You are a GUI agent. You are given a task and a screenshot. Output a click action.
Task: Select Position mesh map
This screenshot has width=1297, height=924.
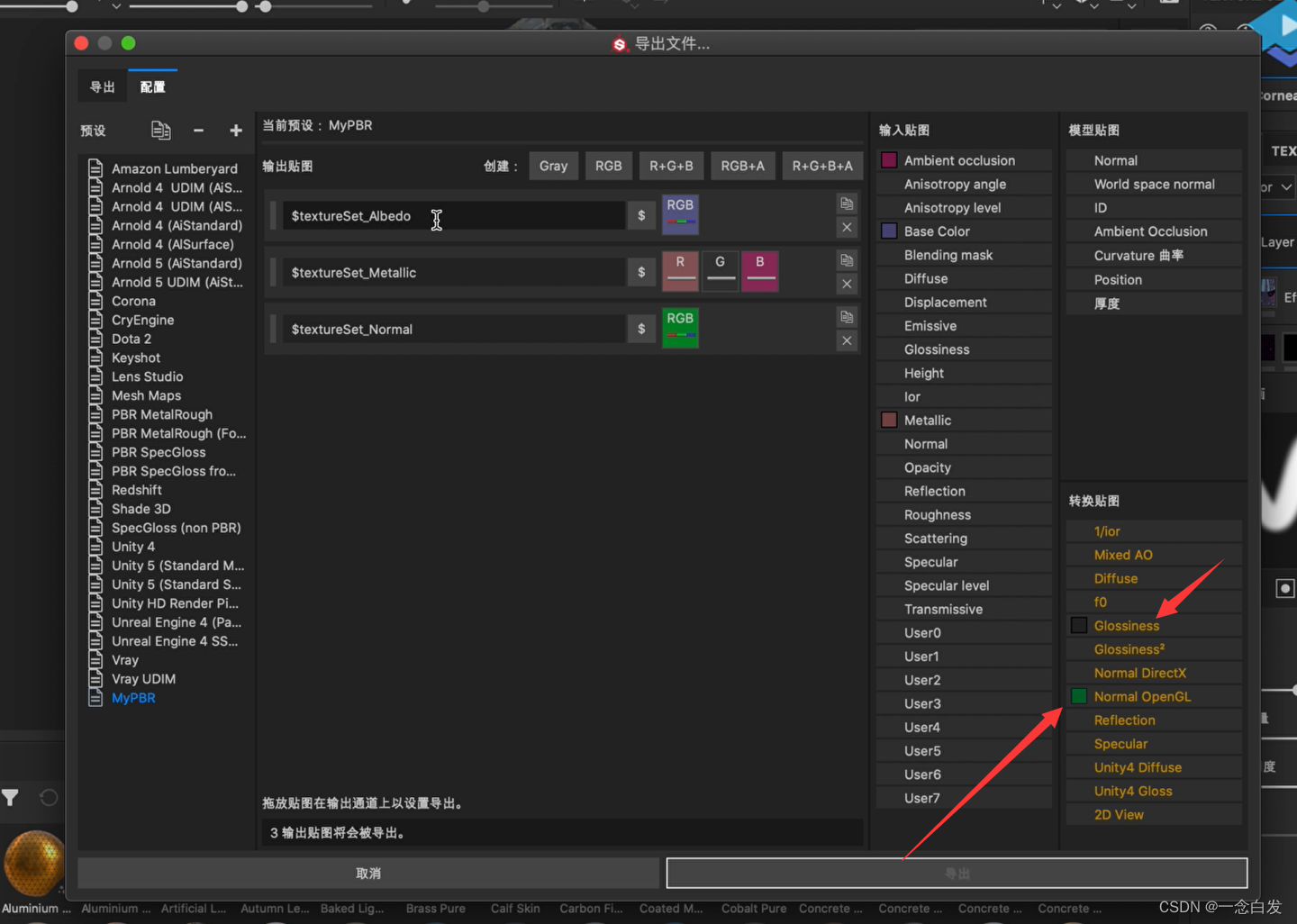[1154, 280]
